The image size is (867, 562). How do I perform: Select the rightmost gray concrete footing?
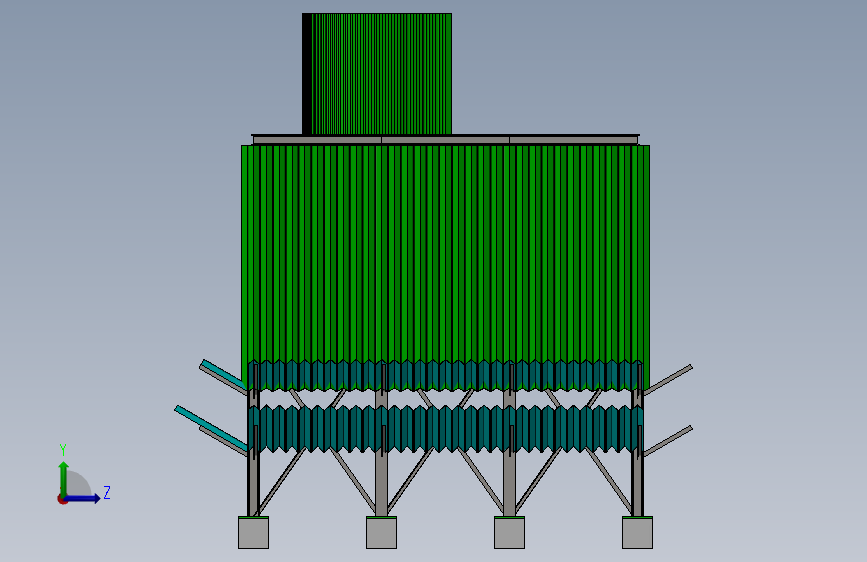pos(638,533)
